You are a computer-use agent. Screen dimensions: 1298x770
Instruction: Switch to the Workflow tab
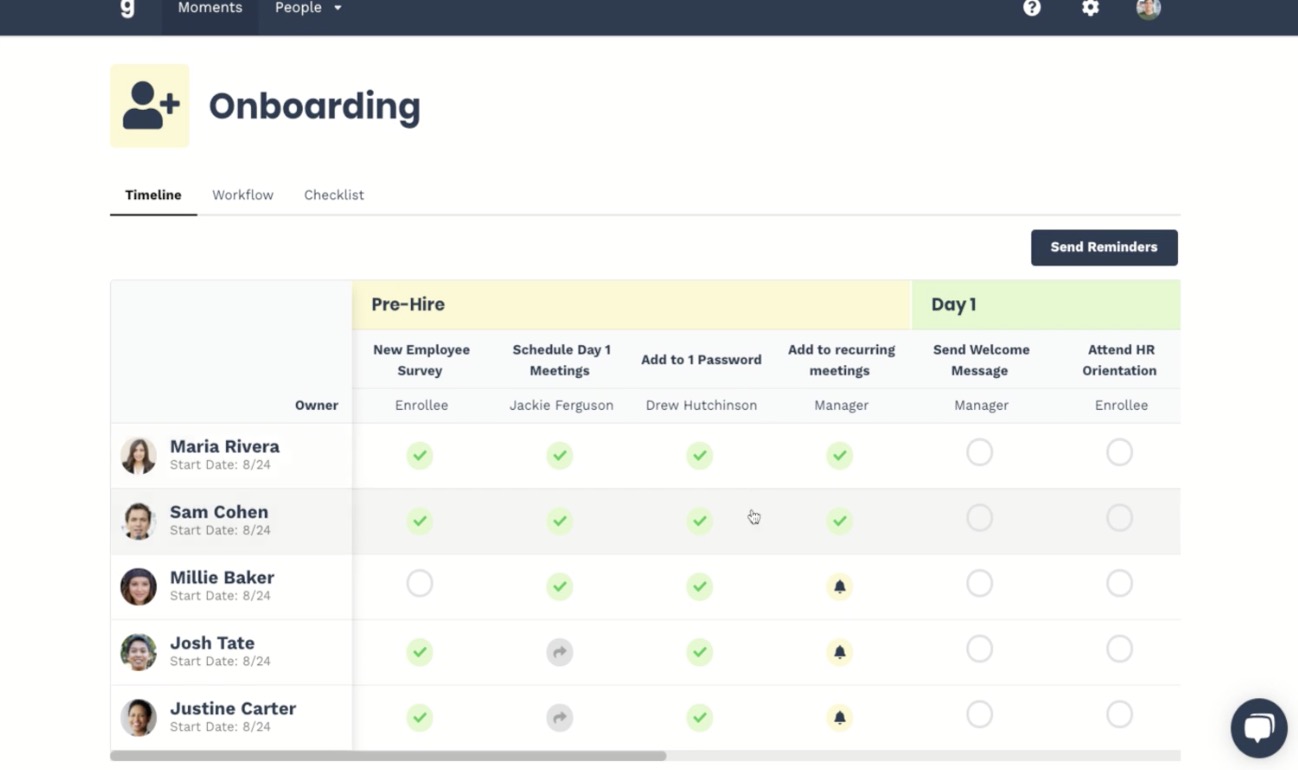pyautogui.click(x=242, y=195)
